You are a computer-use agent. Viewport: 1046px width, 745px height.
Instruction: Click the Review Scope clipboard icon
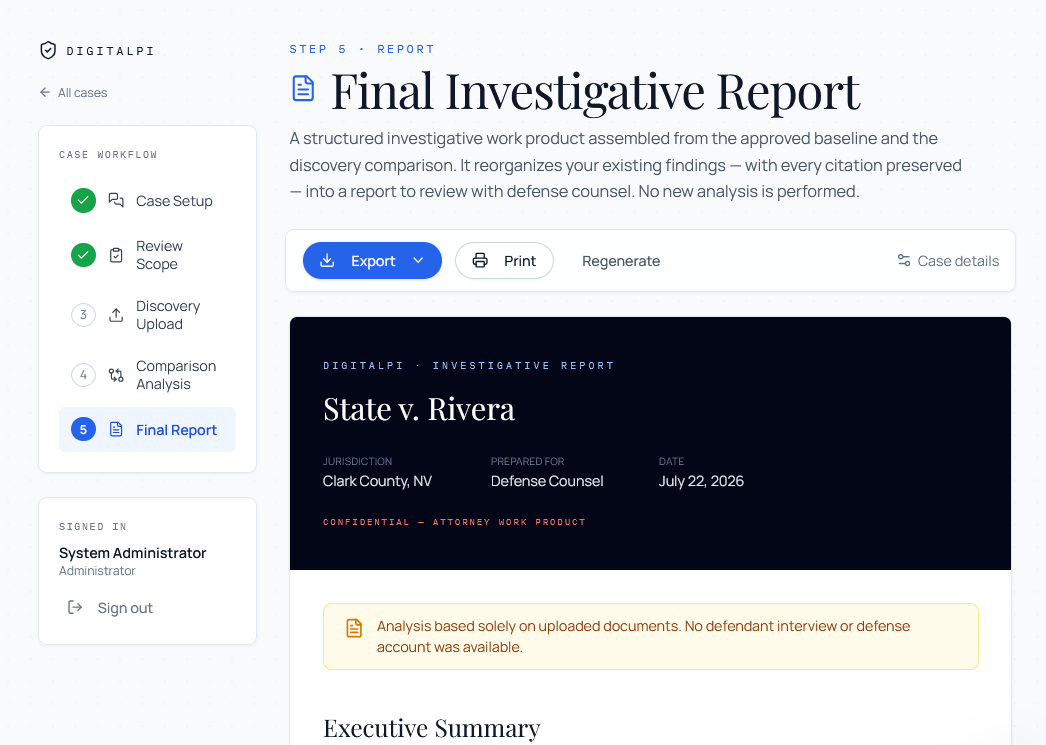pos(116,255)
